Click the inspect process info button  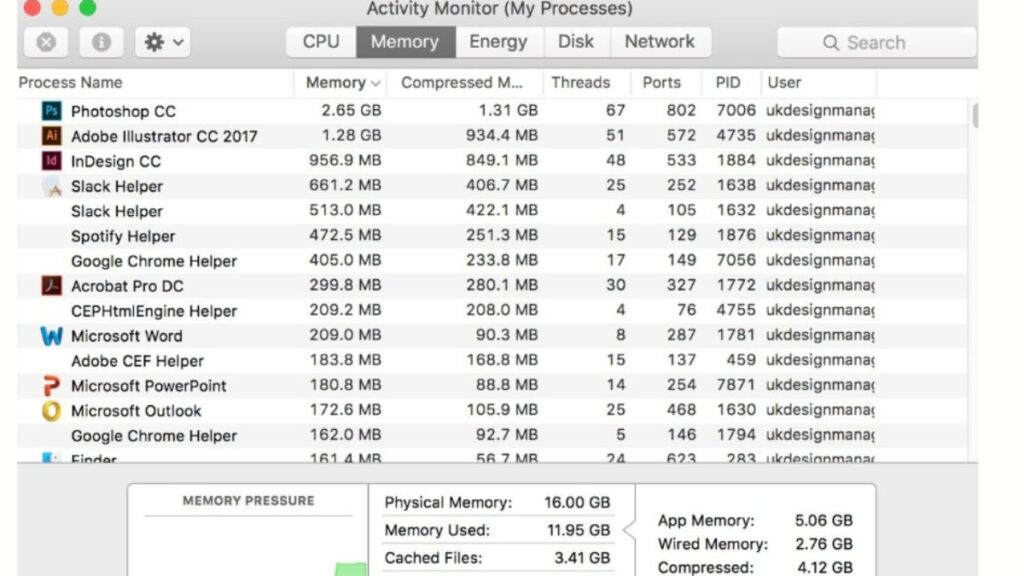point(101,42)
